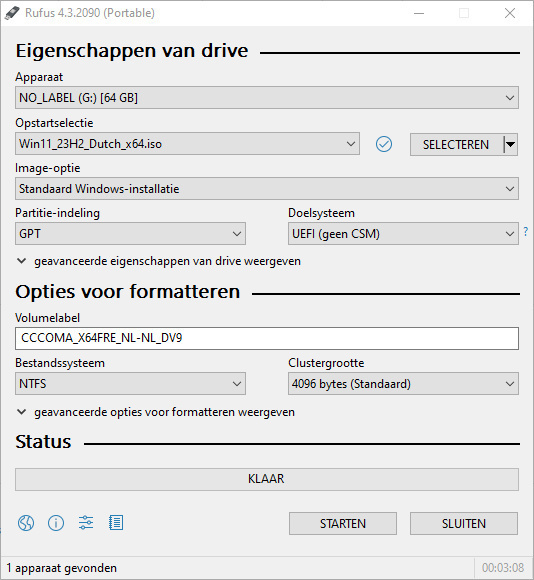534x580 pixels.
Task: Open the Apparaat device dropdown
Action: click(267, 98)
